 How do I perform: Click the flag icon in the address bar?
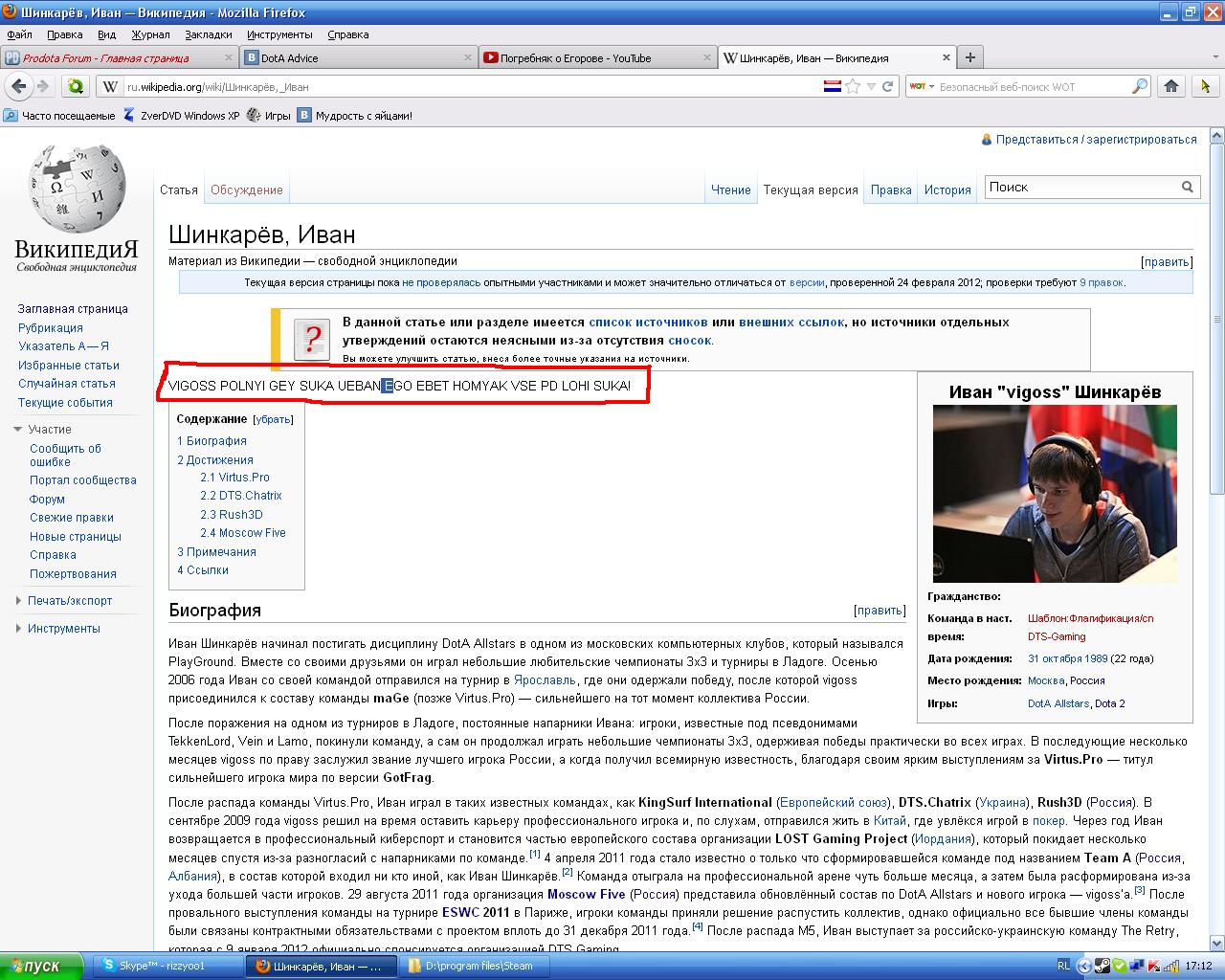coord(833,86)
